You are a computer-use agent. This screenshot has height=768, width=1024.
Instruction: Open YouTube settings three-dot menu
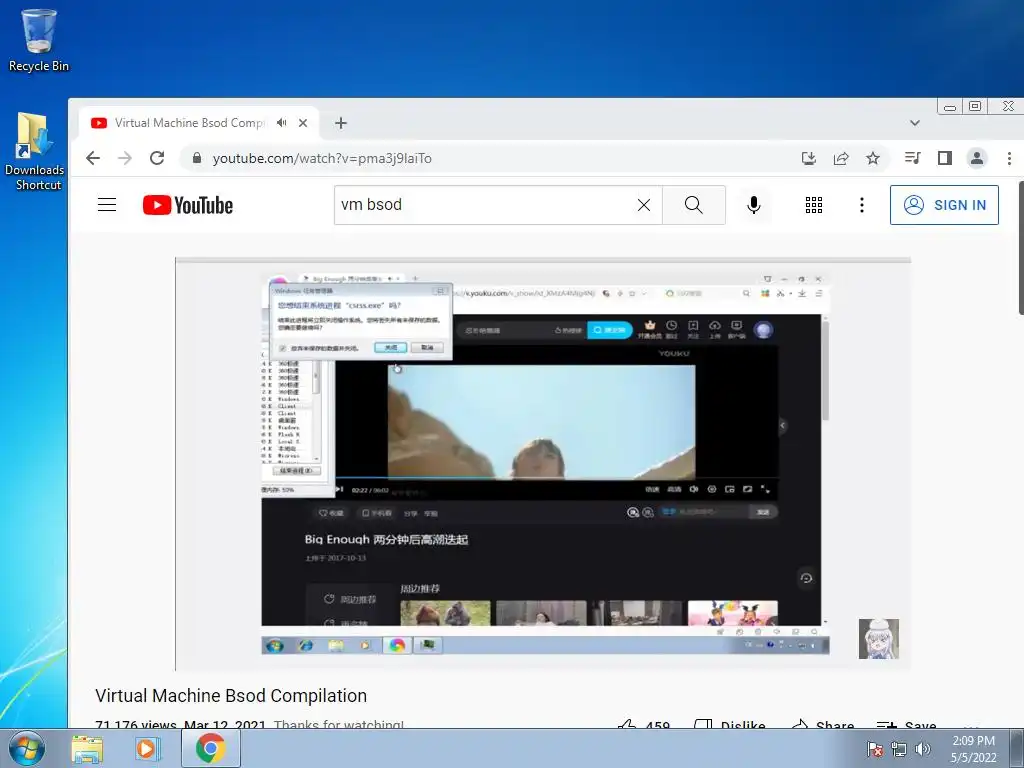[862, 205]
